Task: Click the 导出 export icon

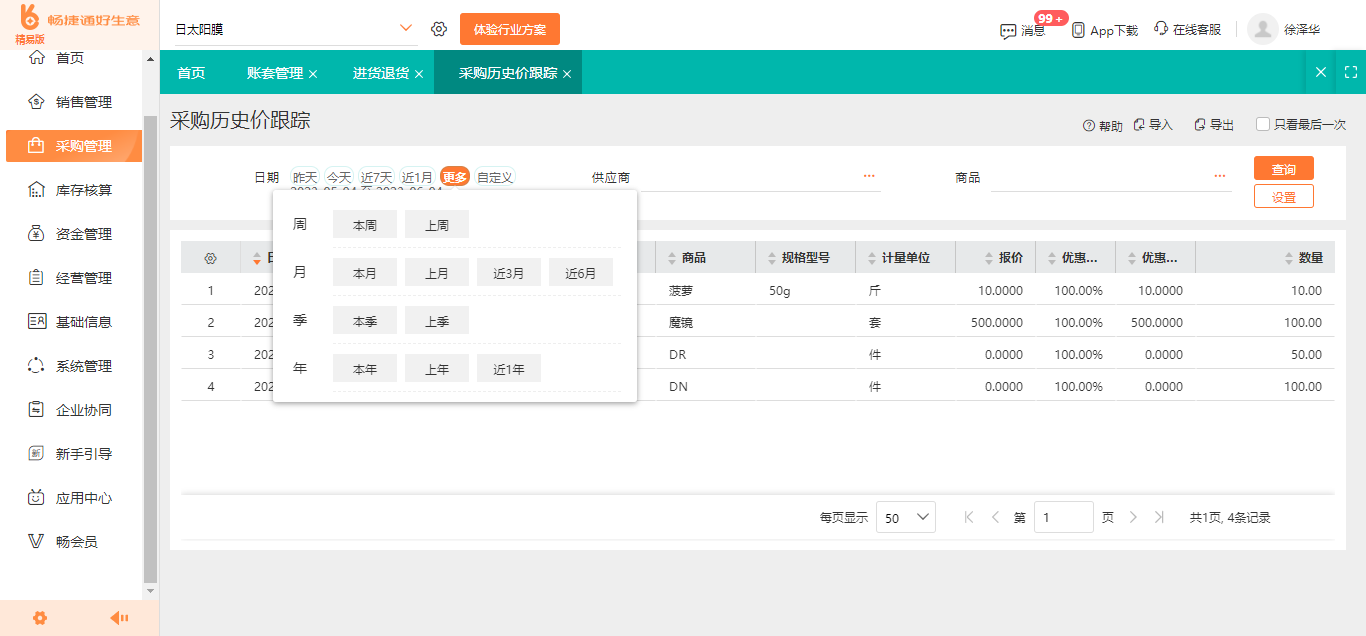Action: coord(1199,124)
